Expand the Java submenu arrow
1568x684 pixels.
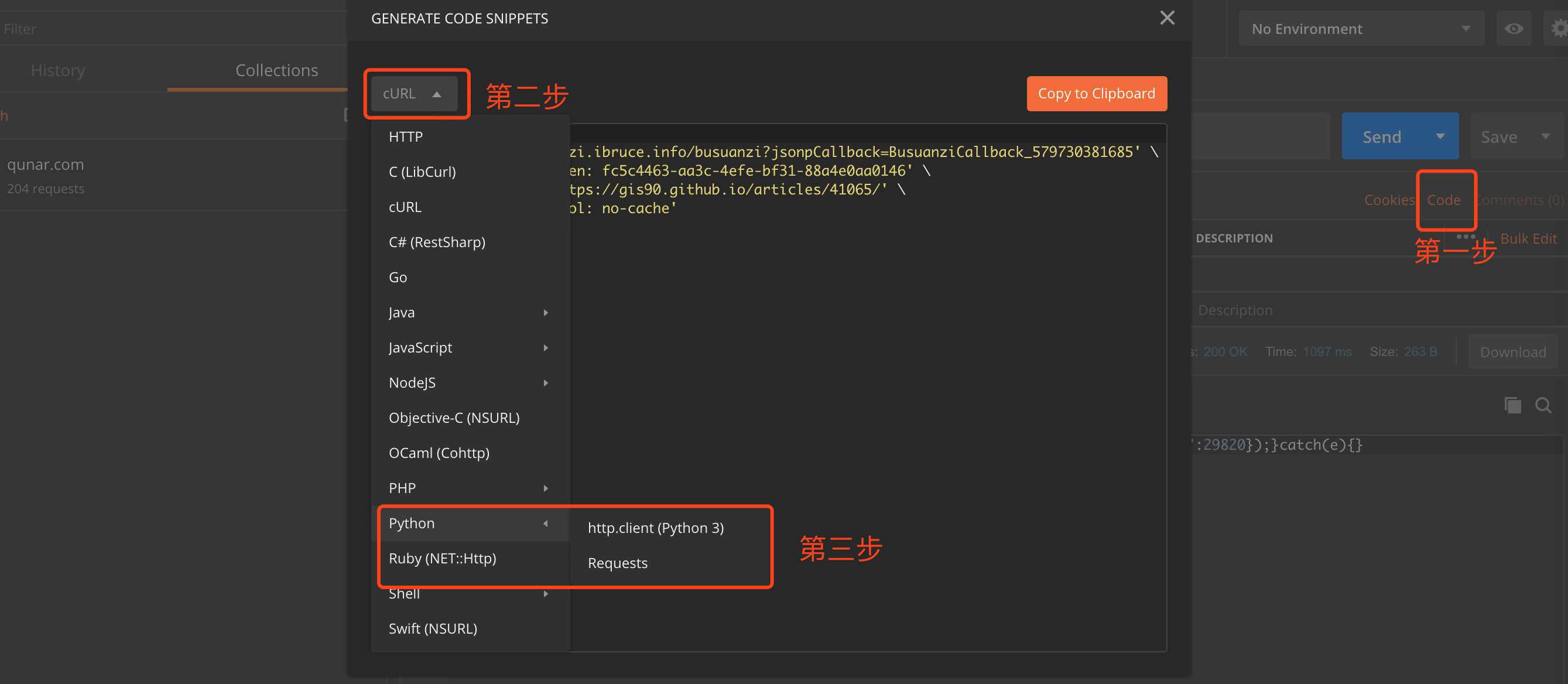coord(545,312)
